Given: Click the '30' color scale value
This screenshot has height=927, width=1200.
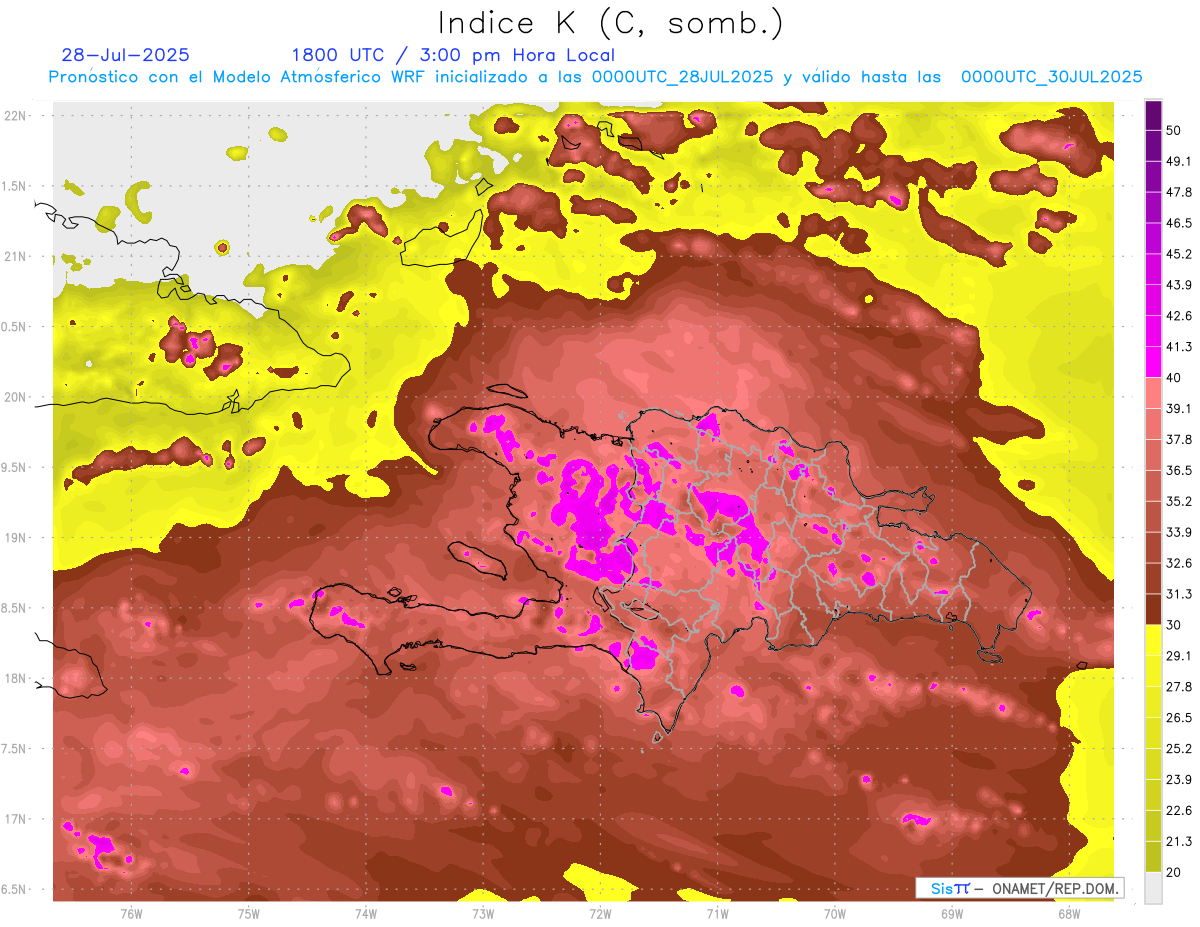Looking at the screenshot, I should coord(1174,625).
